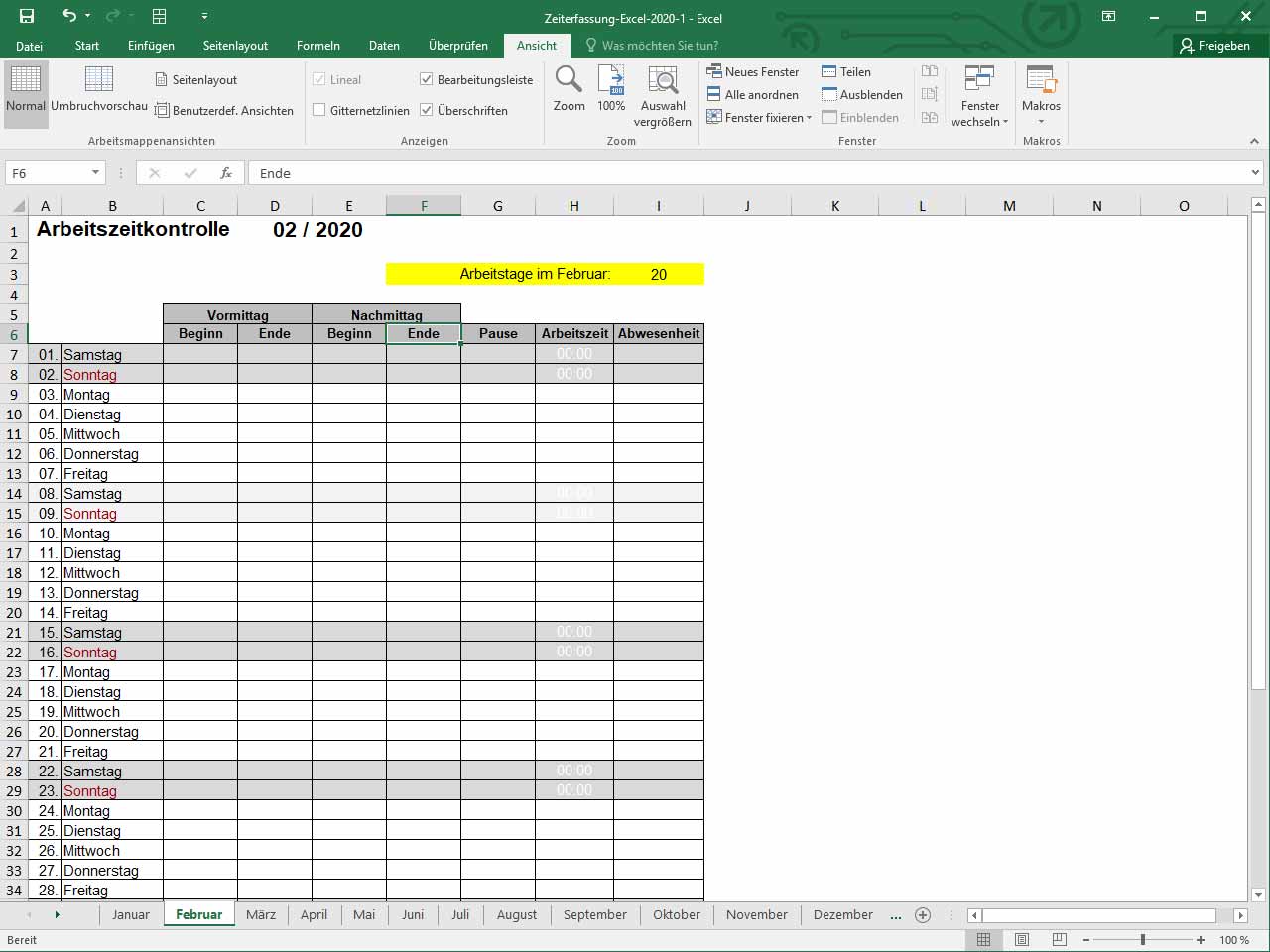Click zoom in plus button
This screenshot has width=1270, height=952.
click(x=1201, y=939)
